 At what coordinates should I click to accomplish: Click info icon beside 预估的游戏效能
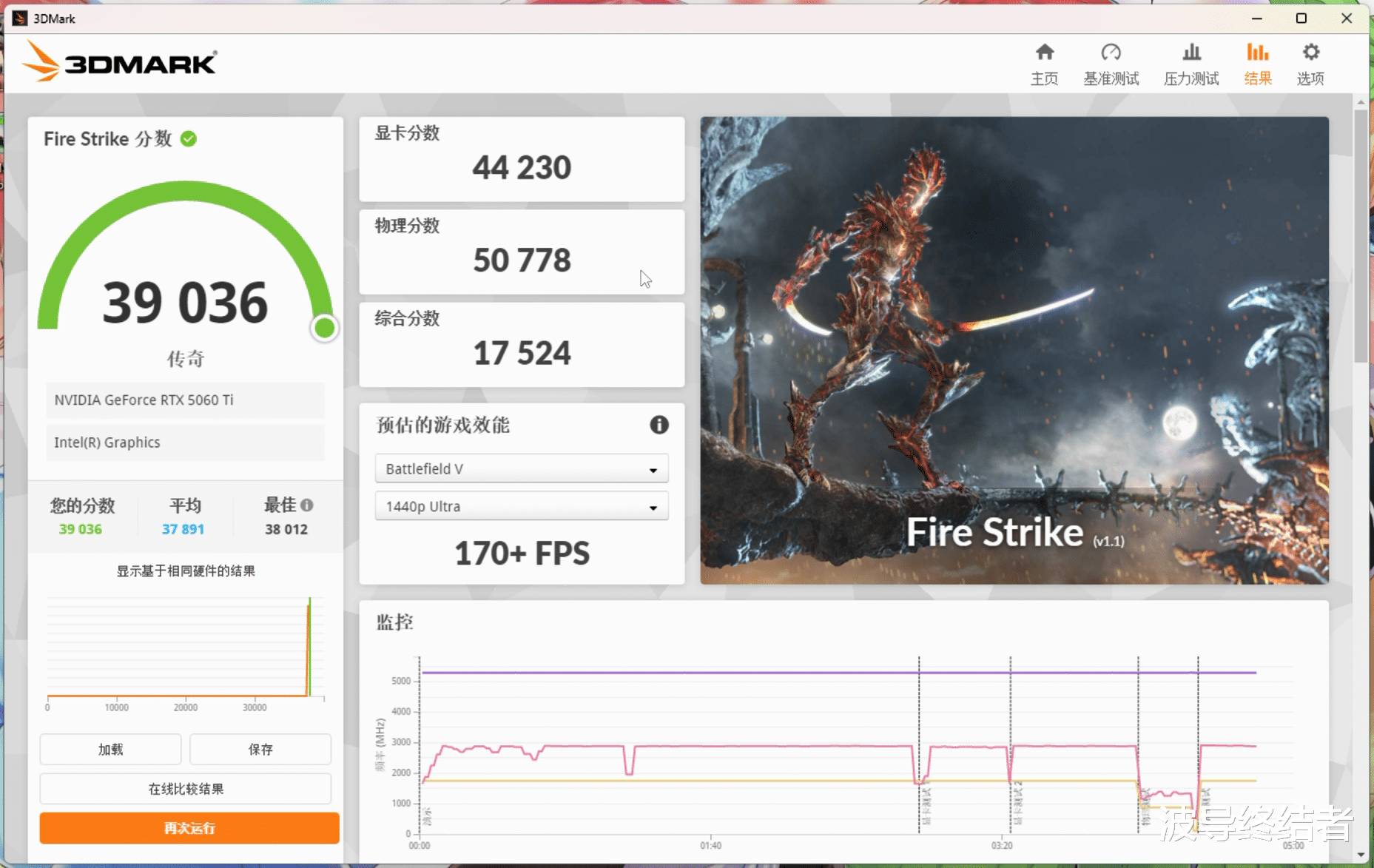[659, 425]
